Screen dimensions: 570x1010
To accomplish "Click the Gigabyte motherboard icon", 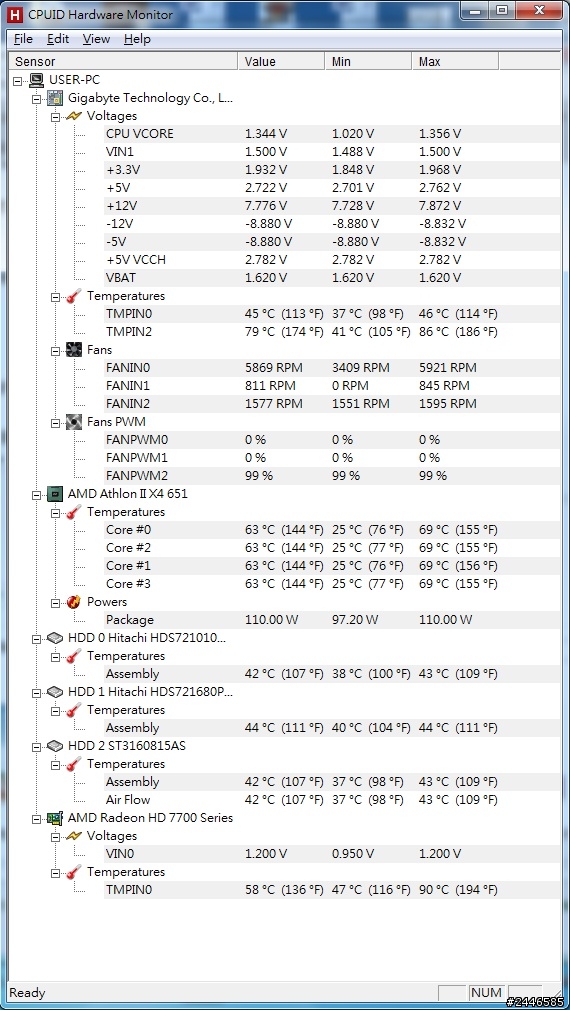I will point(55,99).
